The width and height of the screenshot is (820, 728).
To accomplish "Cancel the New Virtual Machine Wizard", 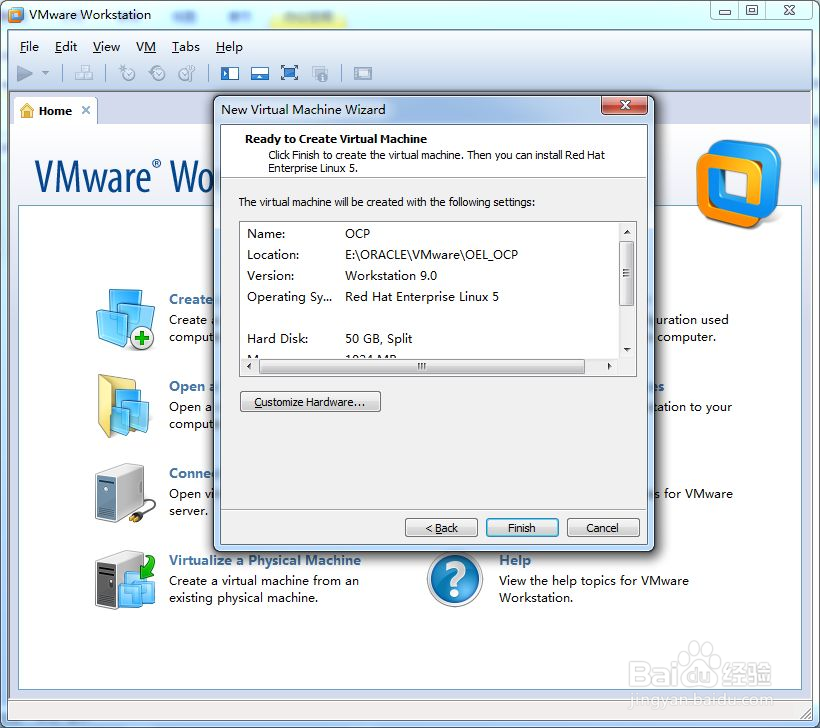I will [x=602, y=528].
